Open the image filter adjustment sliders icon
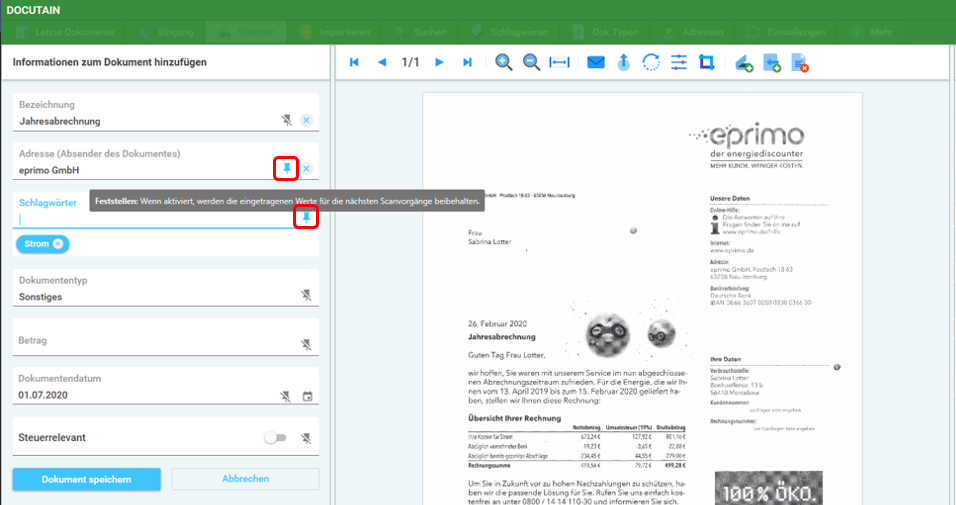Screen dimensions: 956x505 pos(679,62)
